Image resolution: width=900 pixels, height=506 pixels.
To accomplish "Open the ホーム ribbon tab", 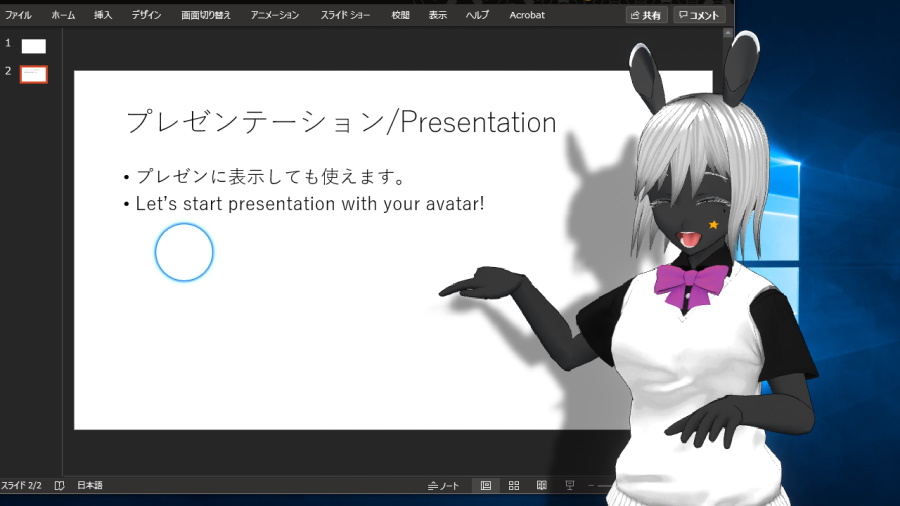I will click(63, 15).
